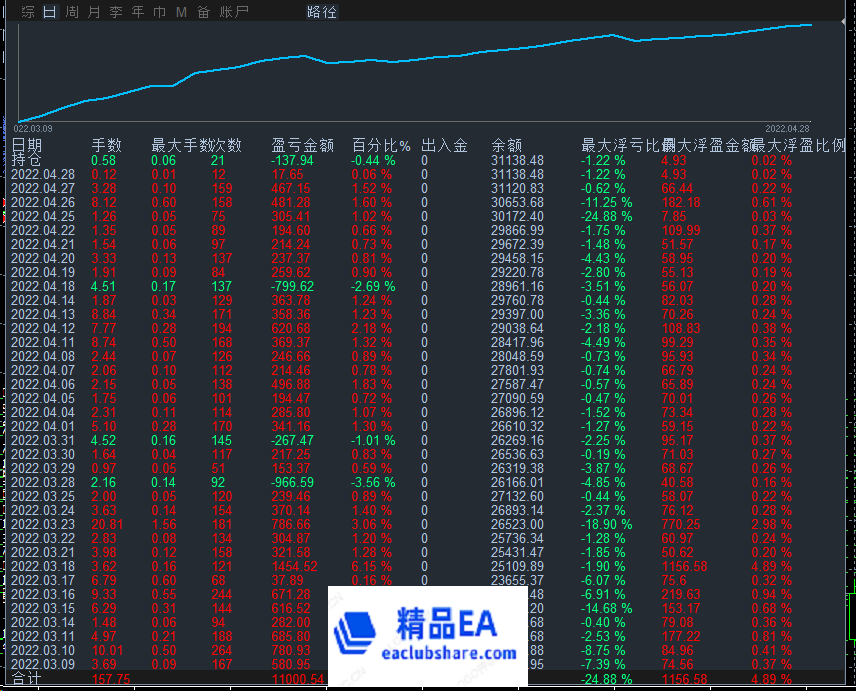
Task: Click the 余额 column header
Action: (507, 145)
